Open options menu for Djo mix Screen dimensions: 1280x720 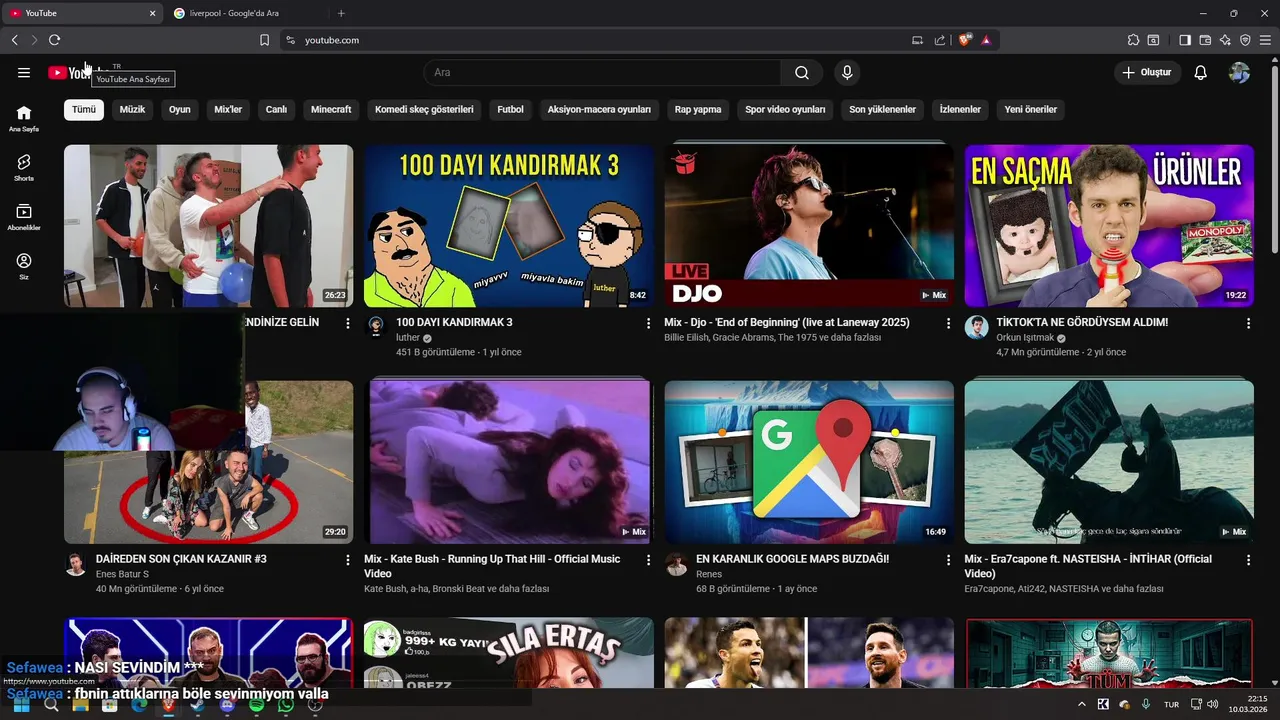point(948,323)
